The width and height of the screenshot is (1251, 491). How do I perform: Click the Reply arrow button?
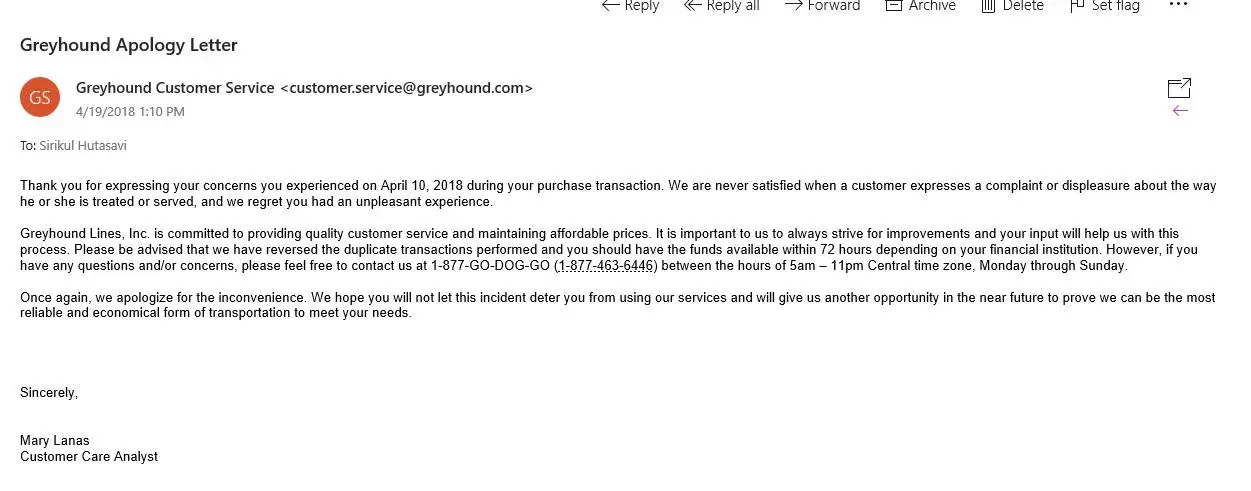click(630, 6)
